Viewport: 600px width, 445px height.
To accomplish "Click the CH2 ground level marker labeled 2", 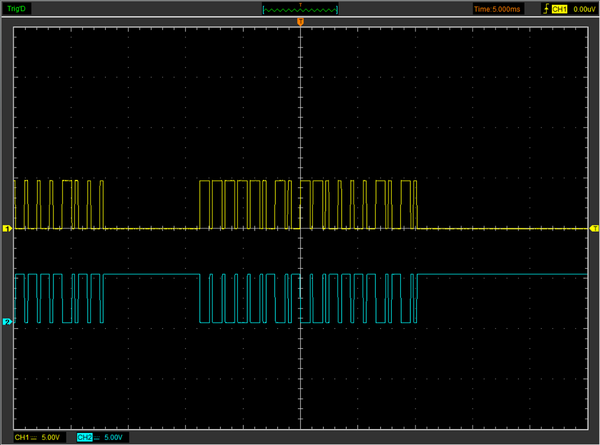I will click(x=7, y=322).
